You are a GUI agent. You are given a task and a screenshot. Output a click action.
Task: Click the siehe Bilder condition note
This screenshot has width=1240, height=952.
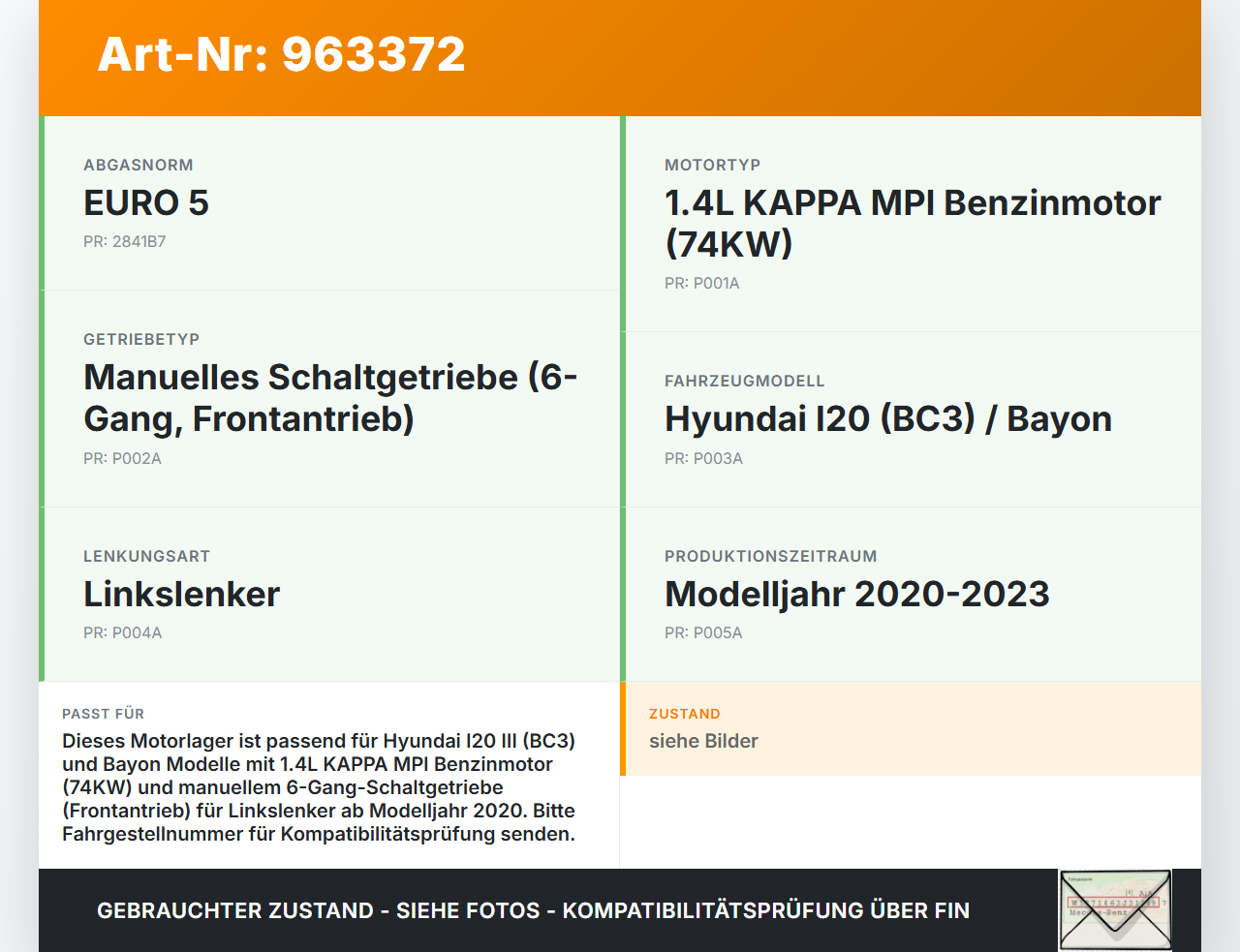tap(703, 741)
